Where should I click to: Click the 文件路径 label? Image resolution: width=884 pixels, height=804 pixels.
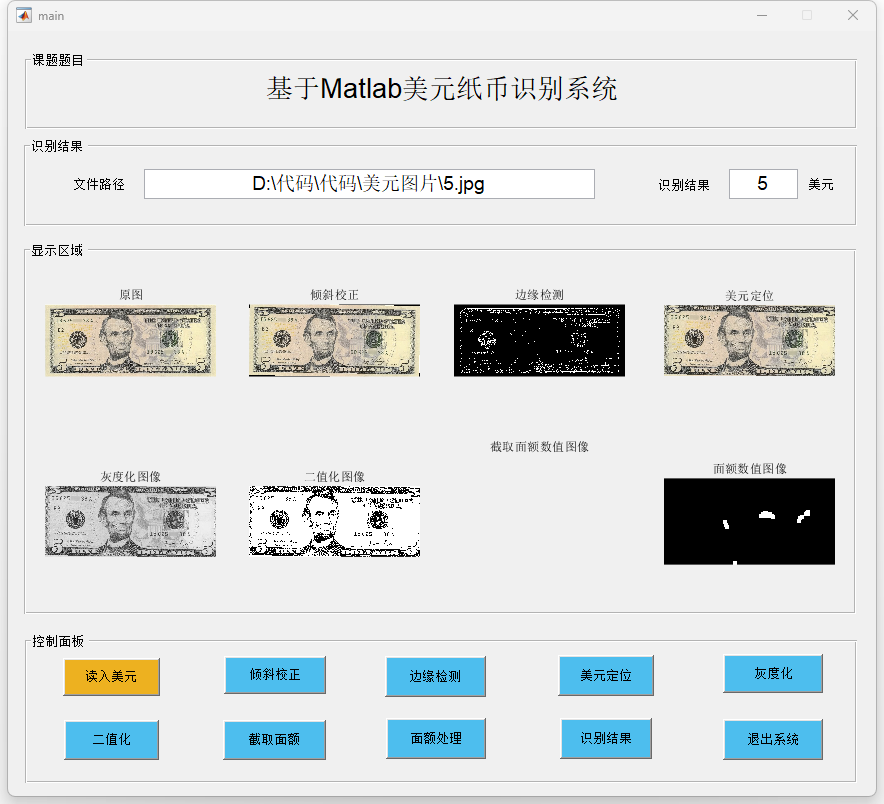(x=99, y=184)
